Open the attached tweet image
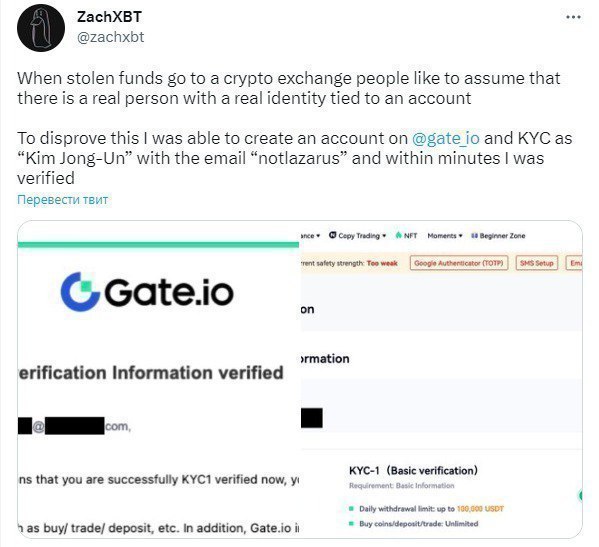 tap(300, 379)
